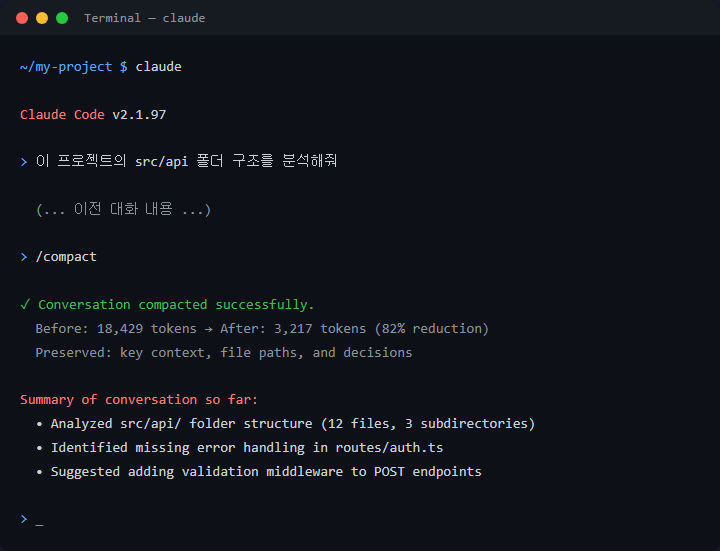Click "Conversation compacted successfully." message
Viewport: 720px width, 551px height.
pos(176,304)
